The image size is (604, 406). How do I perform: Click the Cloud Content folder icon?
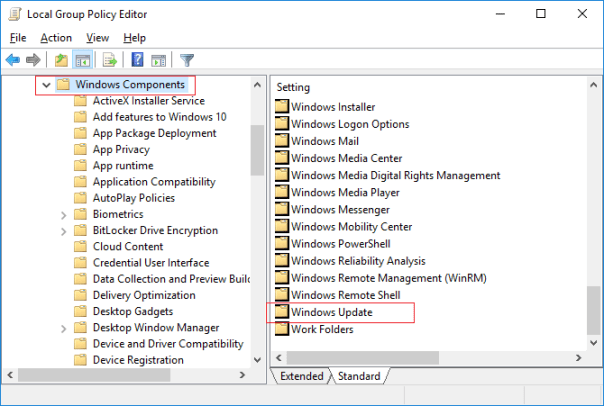[80, 247]
